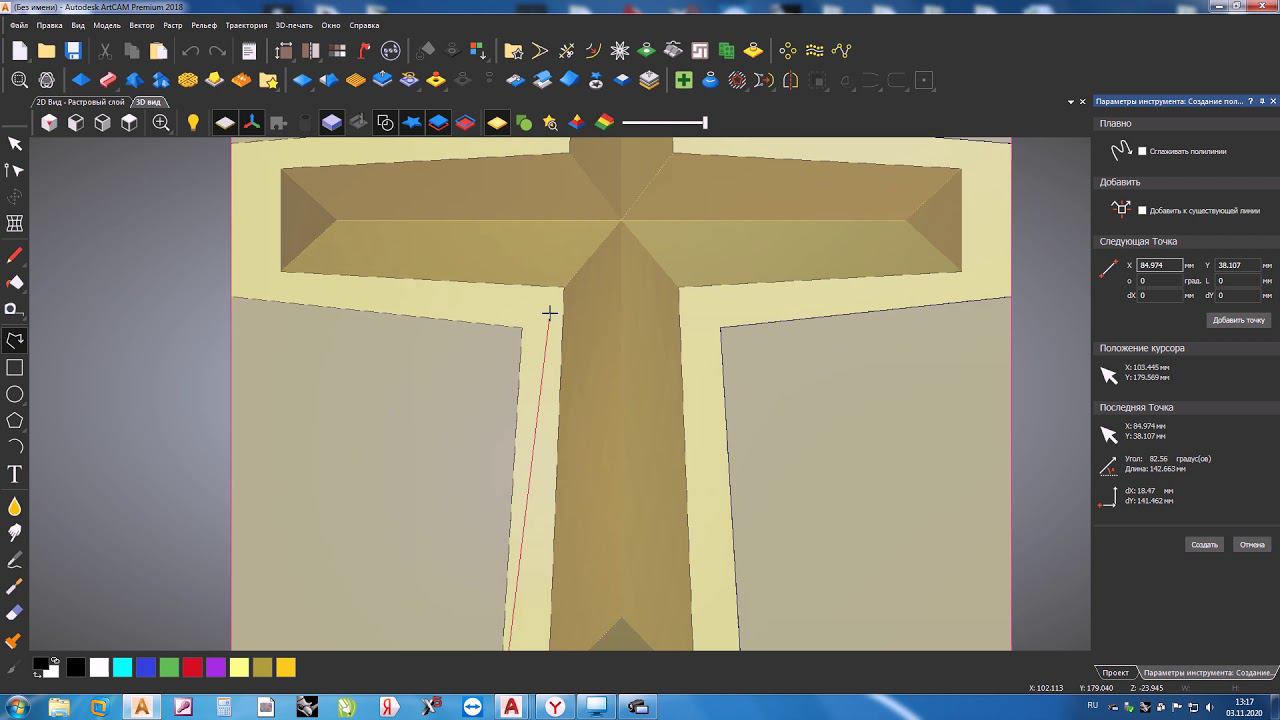
Task: Click the help '?' on the tool settings panel
Action: 1250,102
